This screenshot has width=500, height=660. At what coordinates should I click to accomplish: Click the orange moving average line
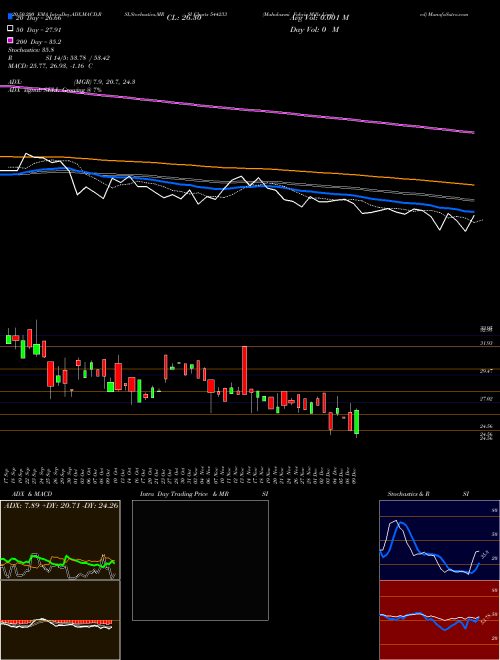point(237,168)
